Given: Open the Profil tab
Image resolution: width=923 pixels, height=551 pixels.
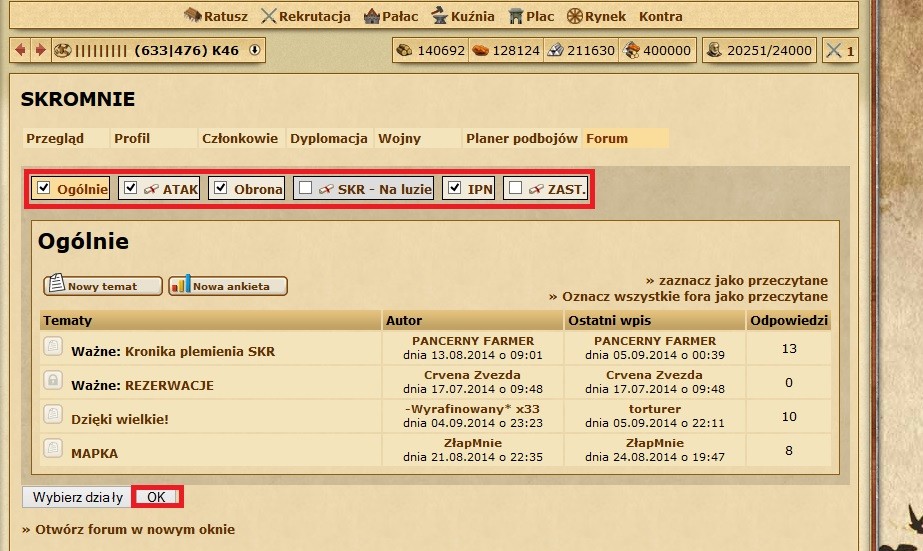Looking at the screenshot, I should pos(132,139).
